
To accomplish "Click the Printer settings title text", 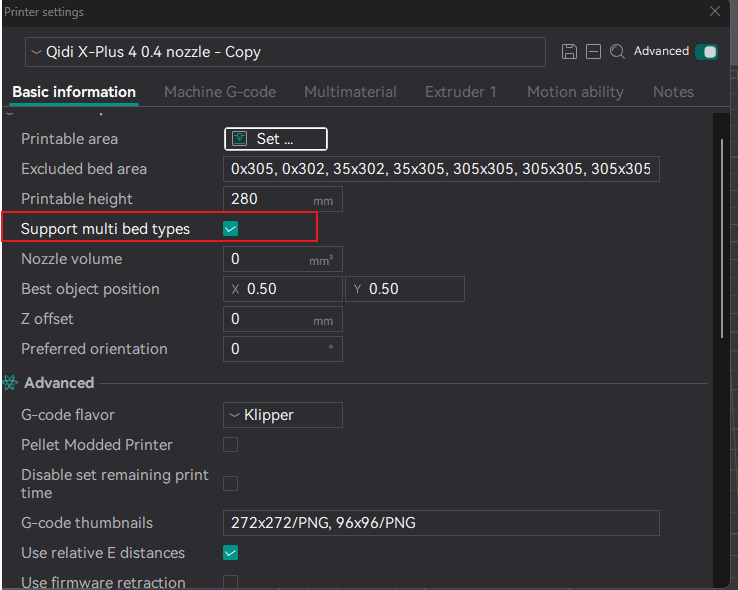I will [44, 12].
